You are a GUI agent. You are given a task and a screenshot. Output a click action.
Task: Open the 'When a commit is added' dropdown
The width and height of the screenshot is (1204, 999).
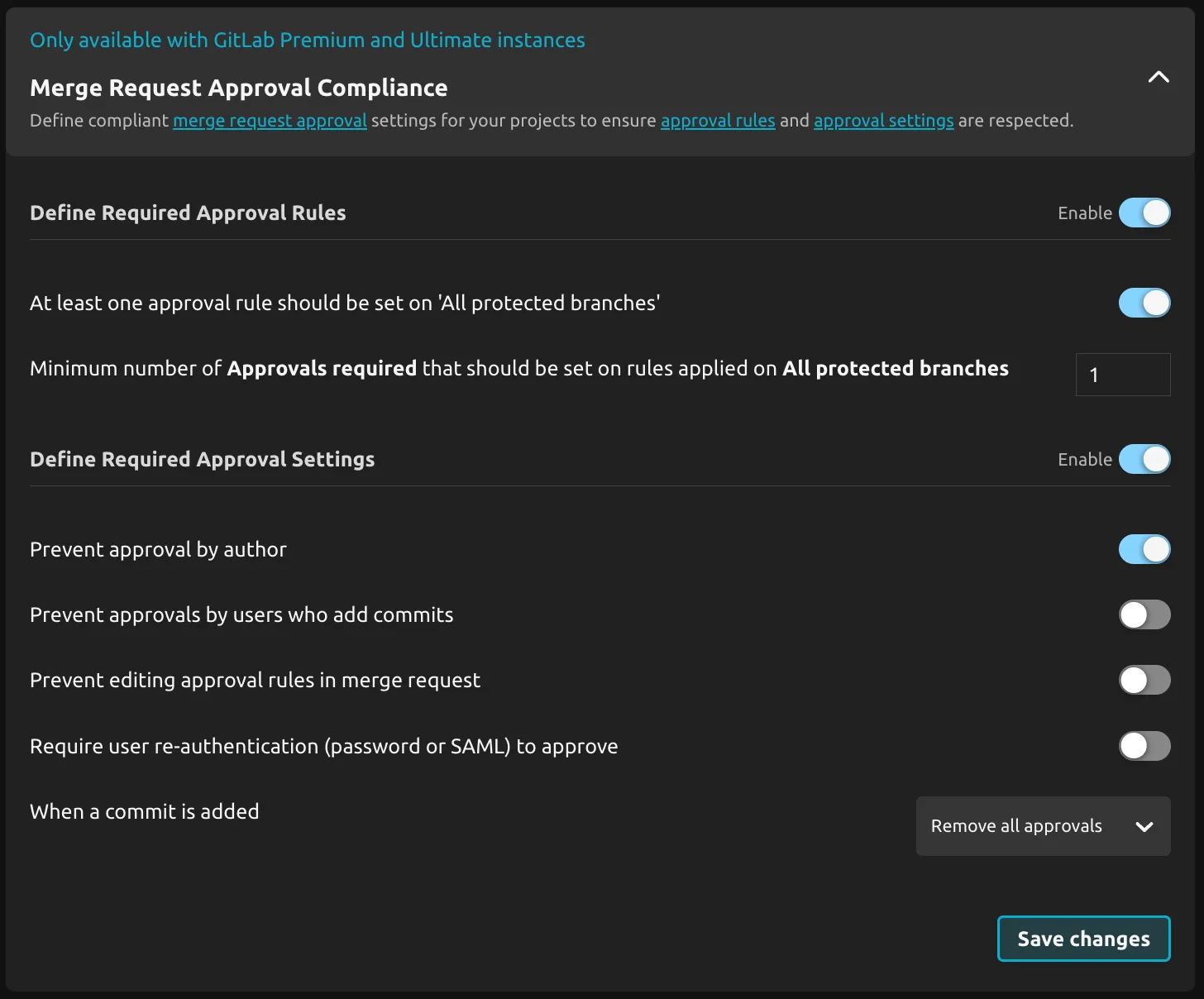pos(1043,826)
